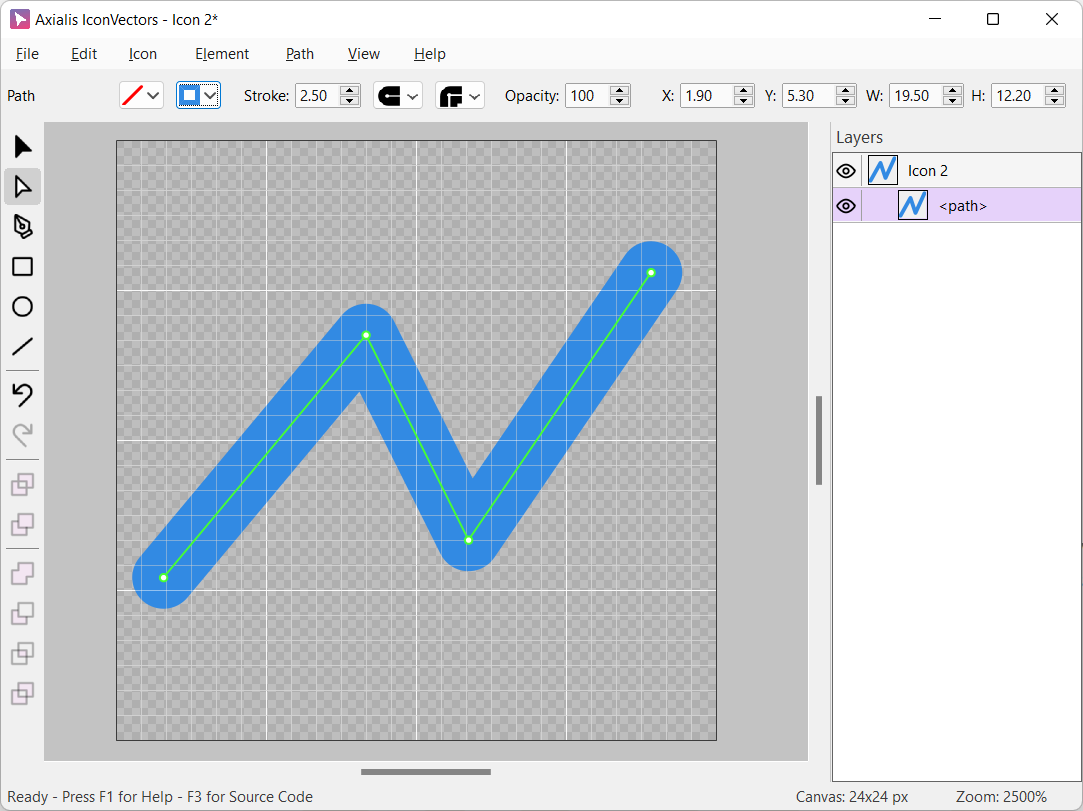Screen dimensions: 1083x811
Task: Pick the Ellipse shape tool
Action: (22, 307)
